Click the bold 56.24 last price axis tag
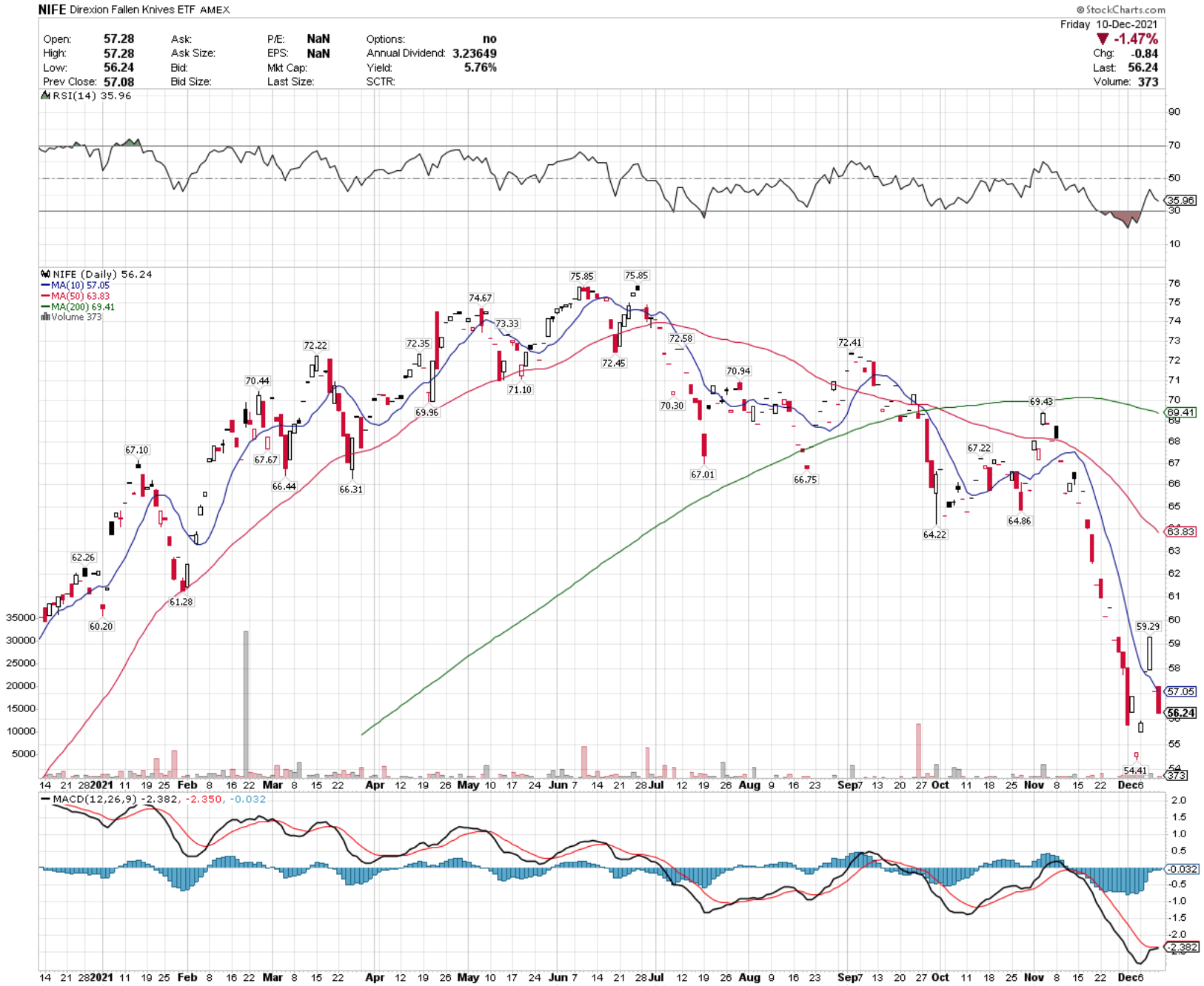This screenshot has width=1204, height=986. coord(1181,713)
